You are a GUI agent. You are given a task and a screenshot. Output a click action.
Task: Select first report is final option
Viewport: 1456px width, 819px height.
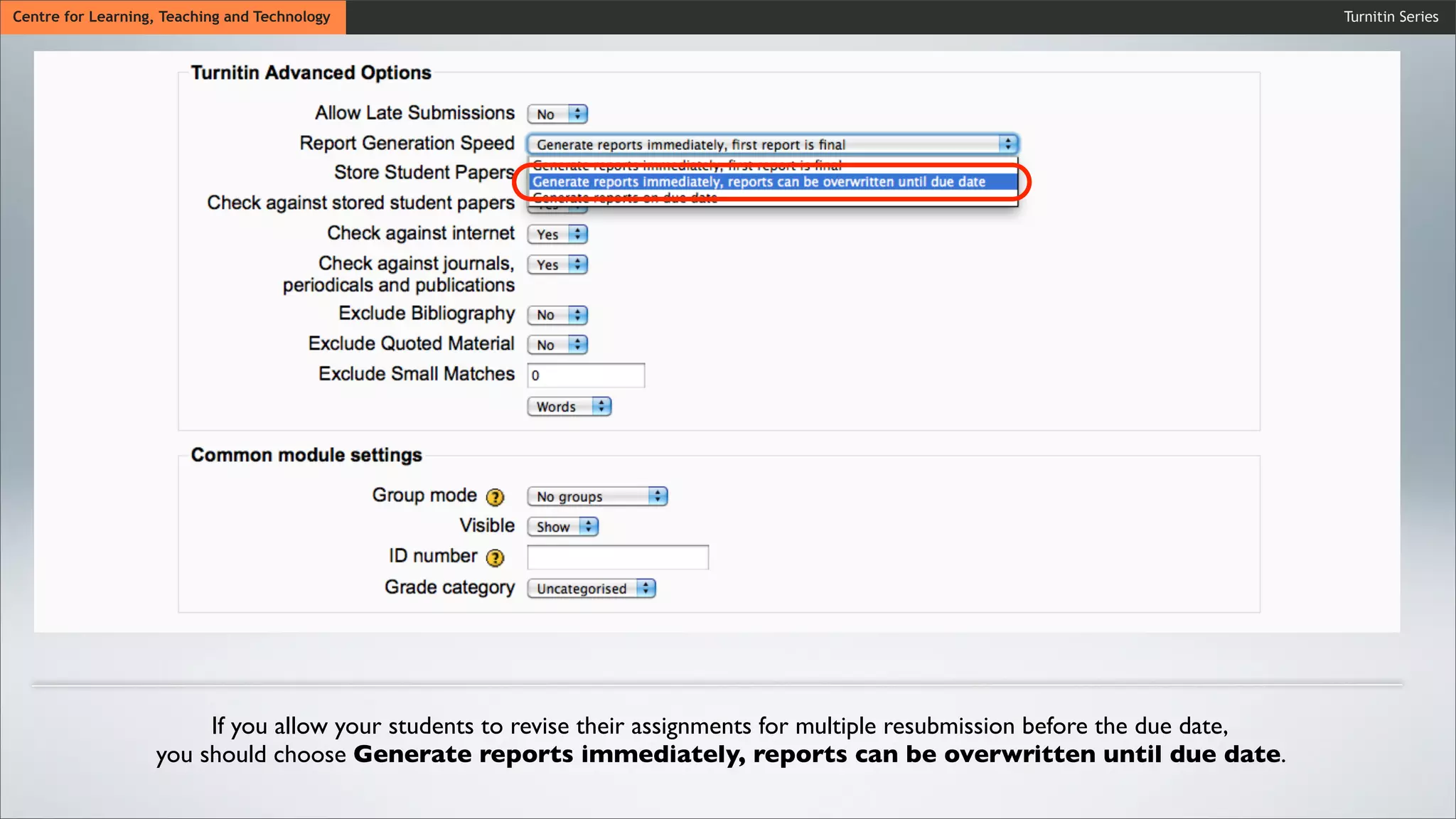[687, 166]
